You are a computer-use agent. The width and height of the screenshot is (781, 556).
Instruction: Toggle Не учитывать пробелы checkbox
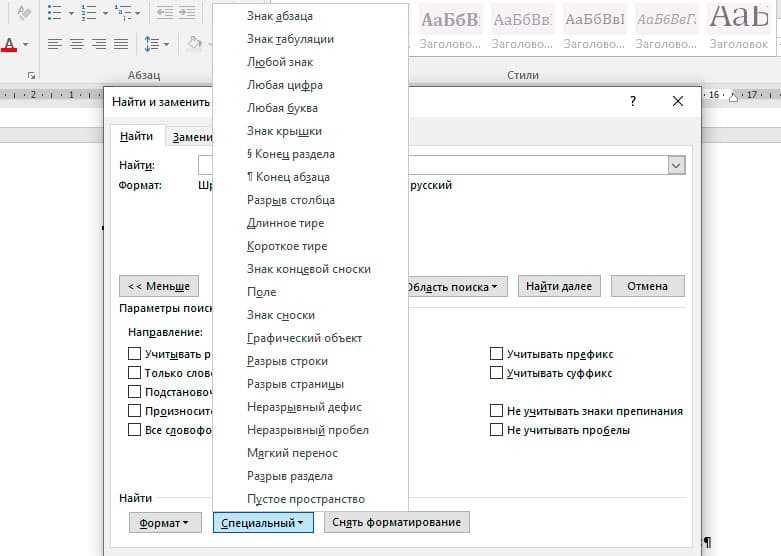click(496, 429)
